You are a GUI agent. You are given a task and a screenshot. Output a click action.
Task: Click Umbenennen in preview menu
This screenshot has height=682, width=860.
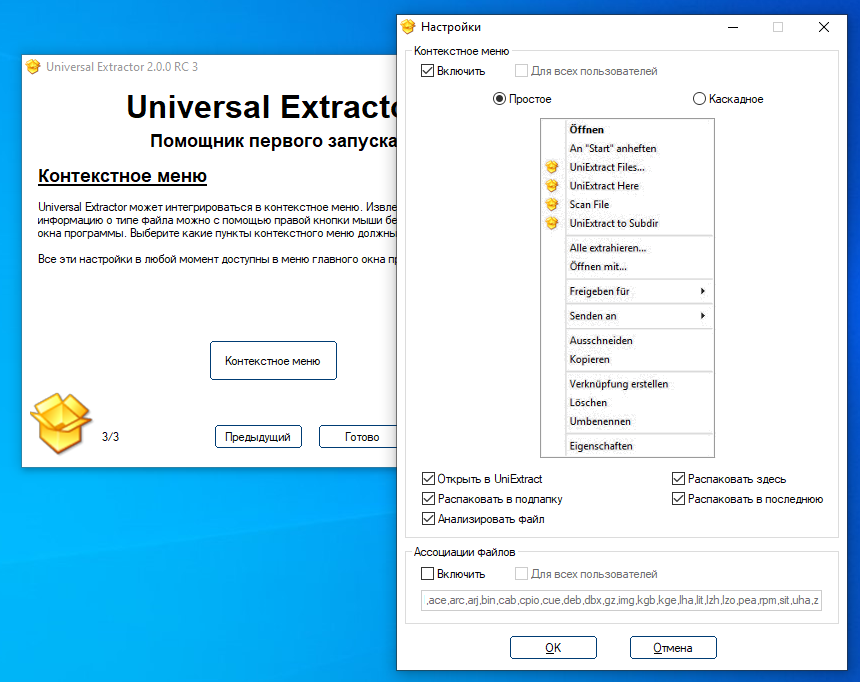click(x=600, y=421)
